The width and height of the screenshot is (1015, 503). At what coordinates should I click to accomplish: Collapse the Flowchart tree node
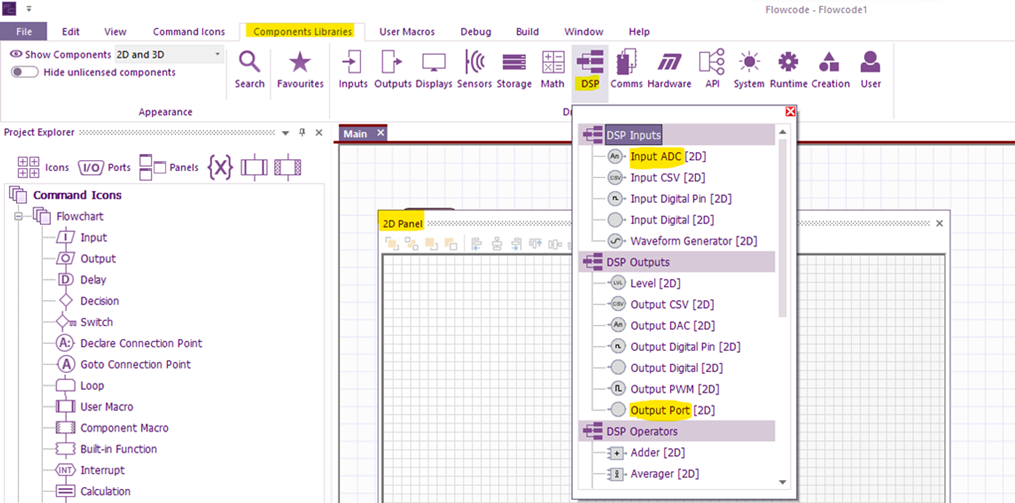pos(18,216)
